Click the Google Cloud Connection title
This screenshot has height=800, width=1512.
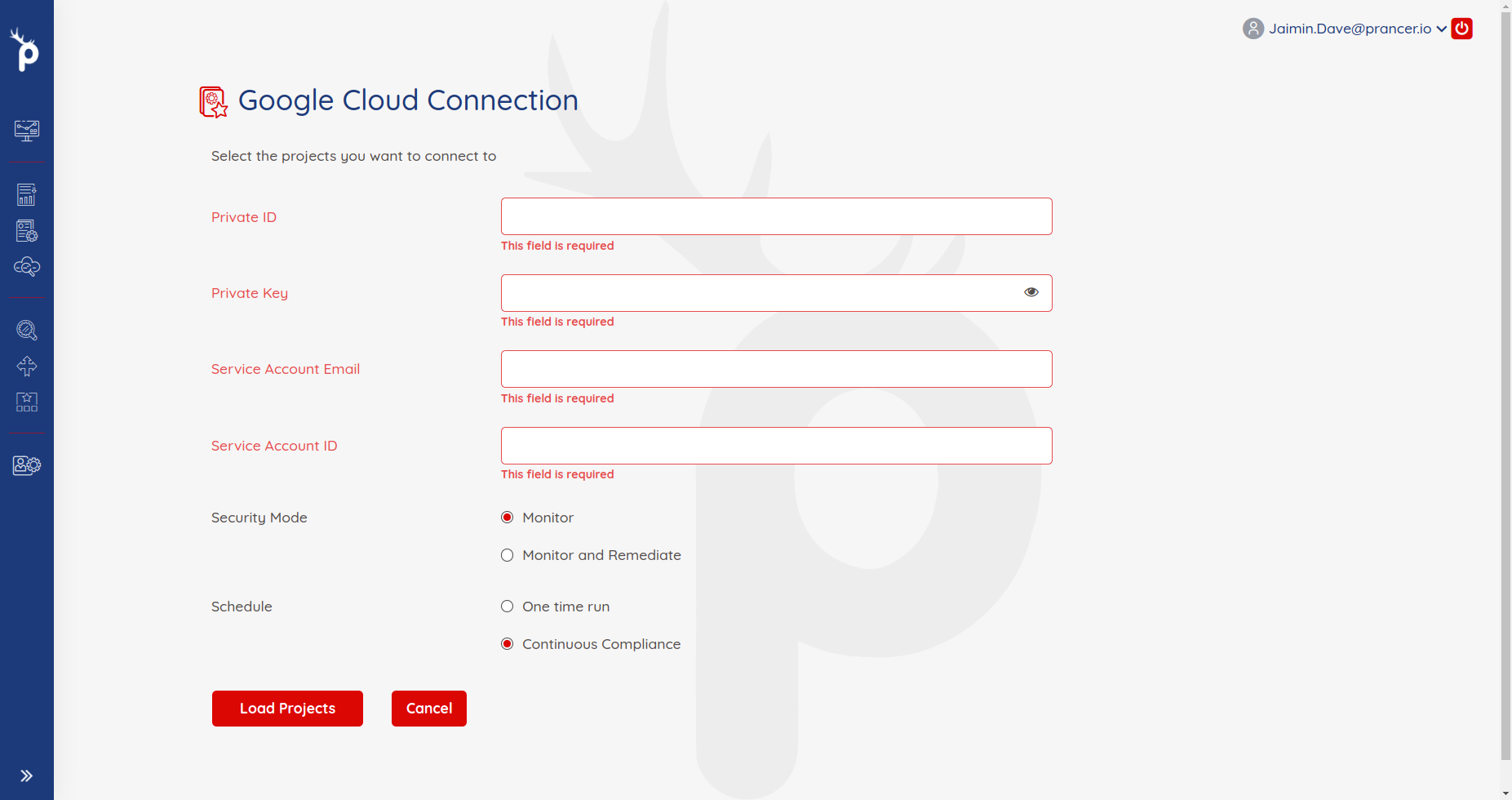coord(408,100)
